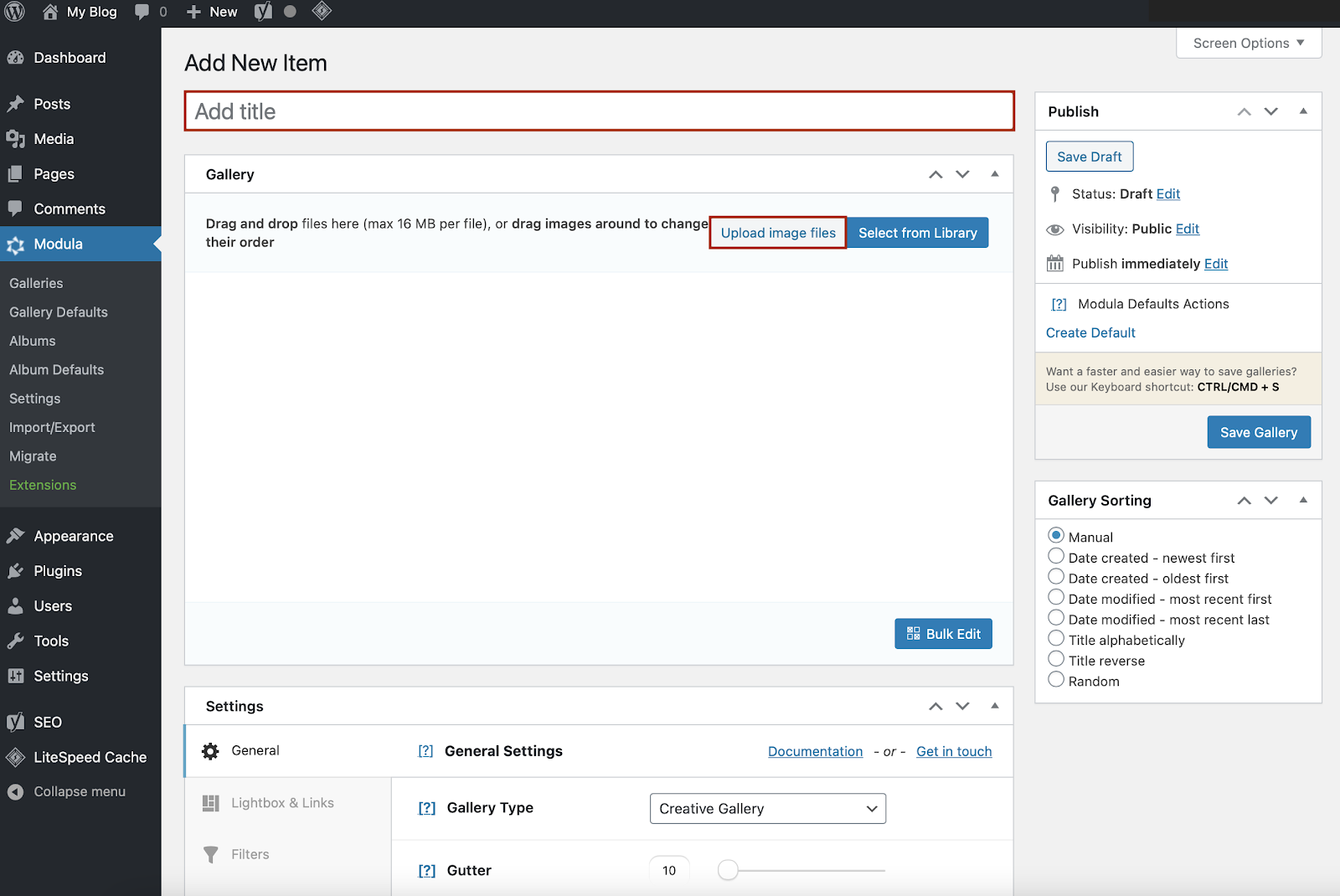The height and width of the screenshot is (896, 1340).
Task: Click Select from Library button
Action: point(918,233)
